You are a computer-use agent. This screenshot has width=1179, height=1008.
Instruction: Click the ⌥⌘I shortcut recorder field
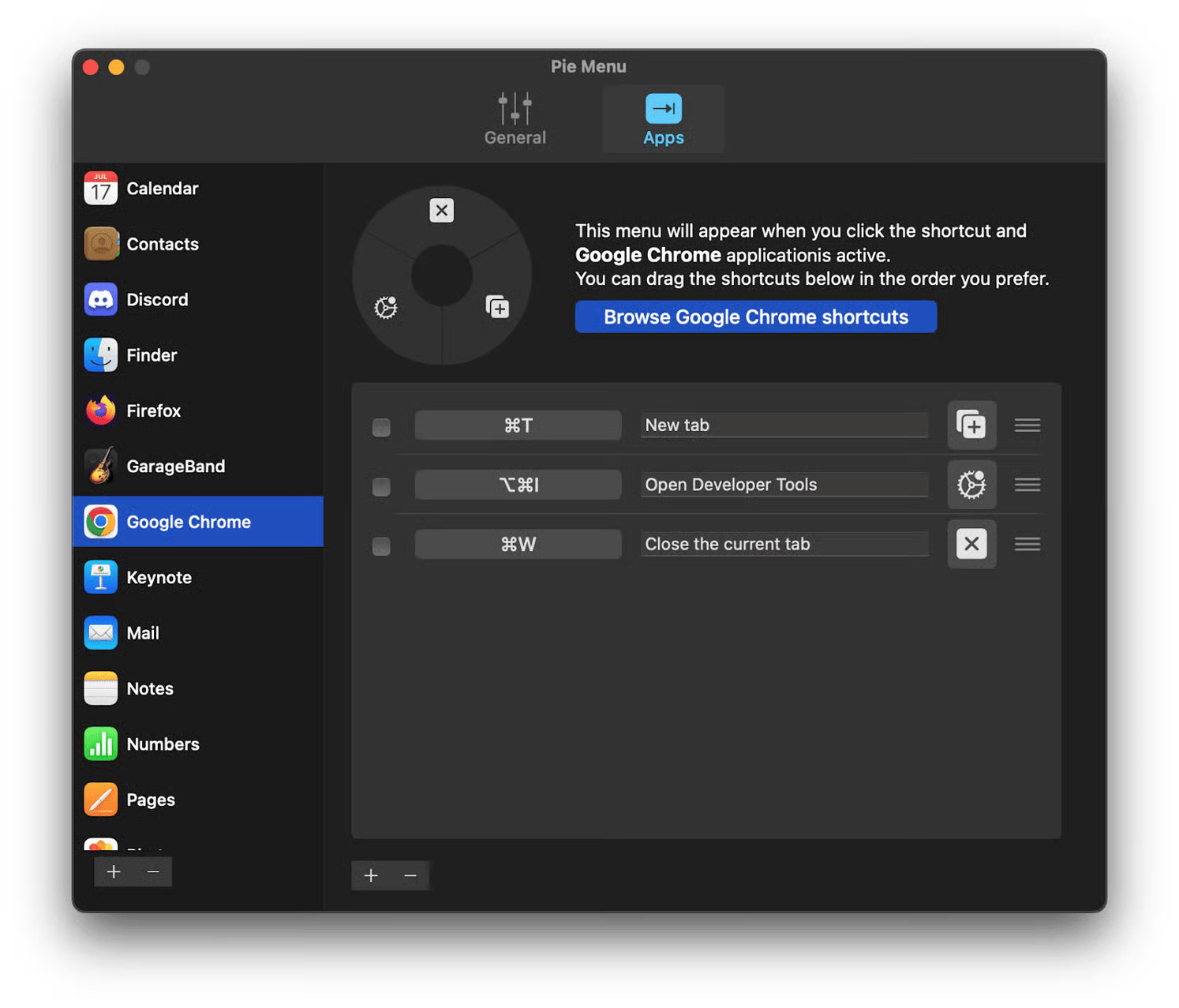(518, 485)
